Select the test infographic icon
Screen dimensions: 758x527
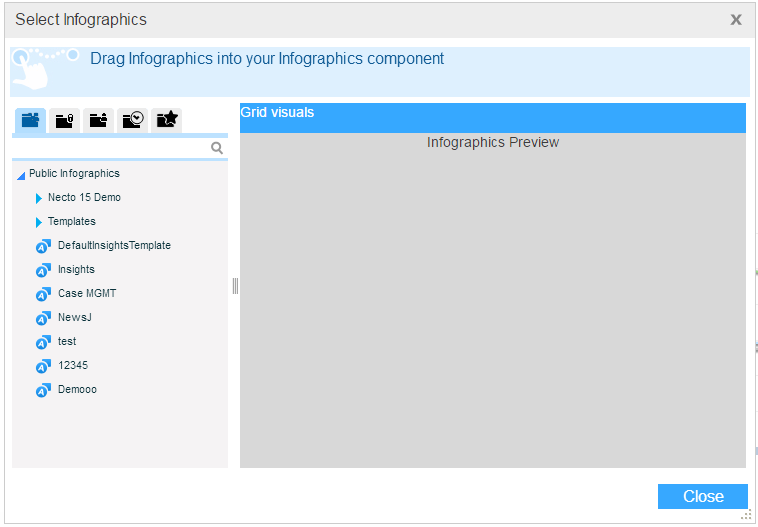coord(43,342)
